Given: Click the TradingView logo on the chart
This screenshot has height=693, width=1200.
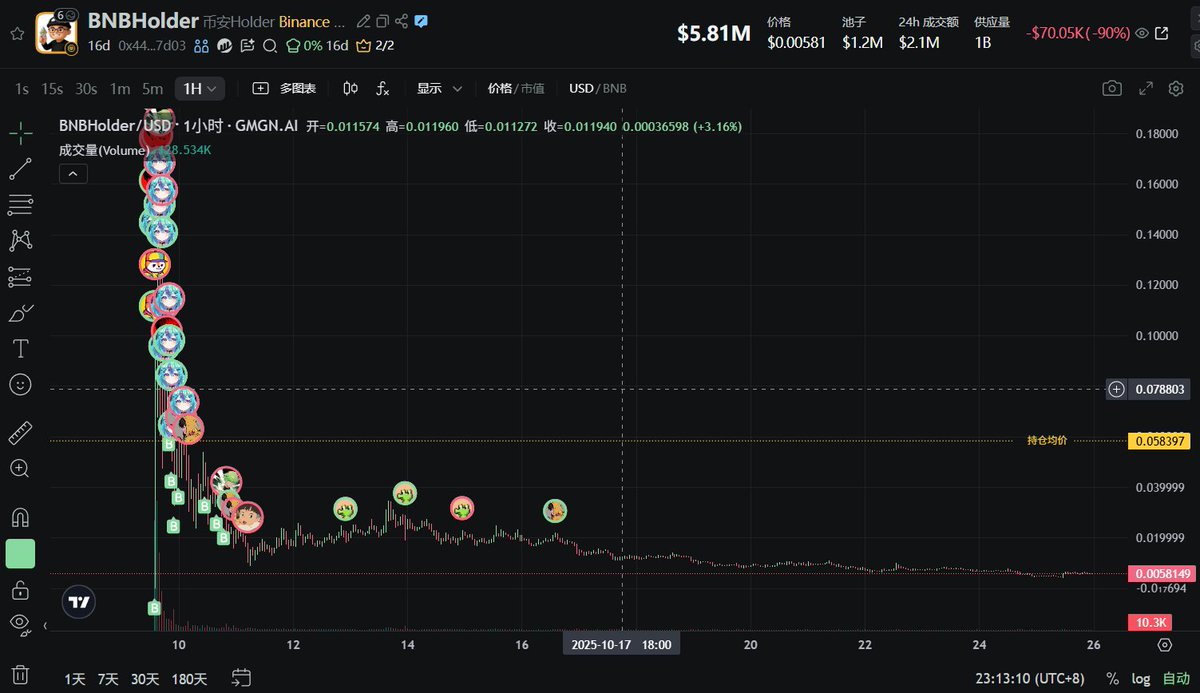Looking at the screenshot, I should click(79, 603).
